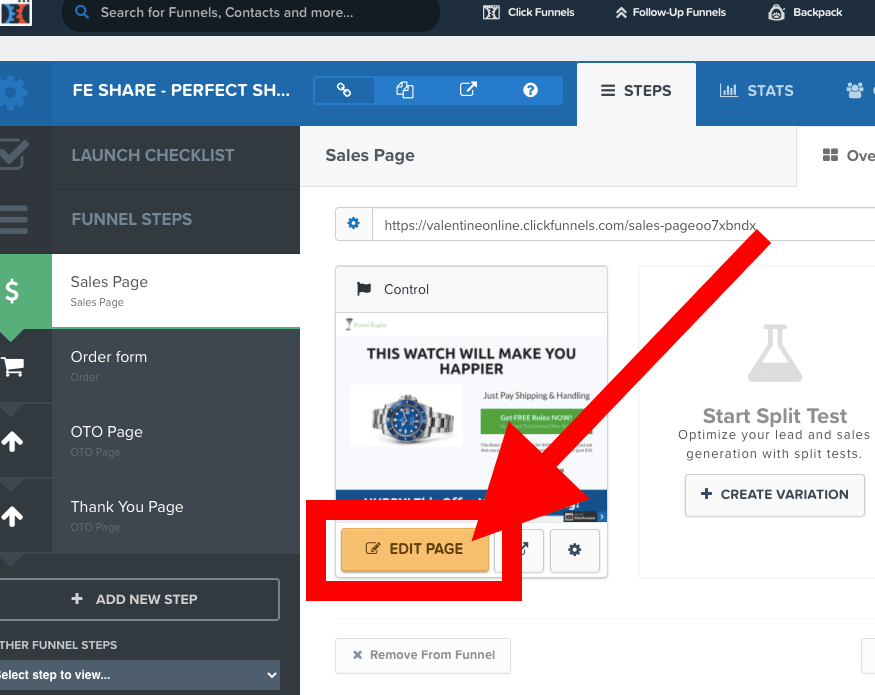The width and height of the screenshot is (875, 695).
Task: Click Thank You Page up-arrow icon
Action: [x=12, y=516]
